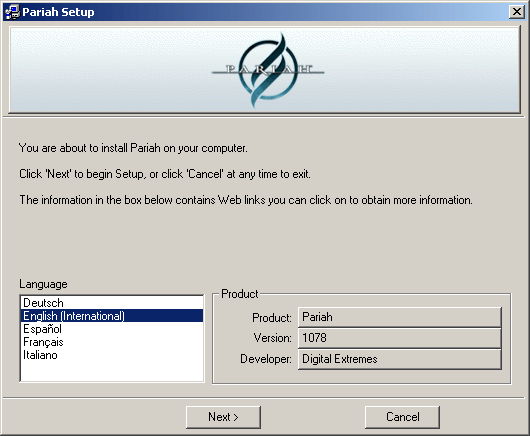Screen dimensions: 530x436
Task: Cancel the Pariah installation
Action: pyautogui.click(x=402, y=417)
